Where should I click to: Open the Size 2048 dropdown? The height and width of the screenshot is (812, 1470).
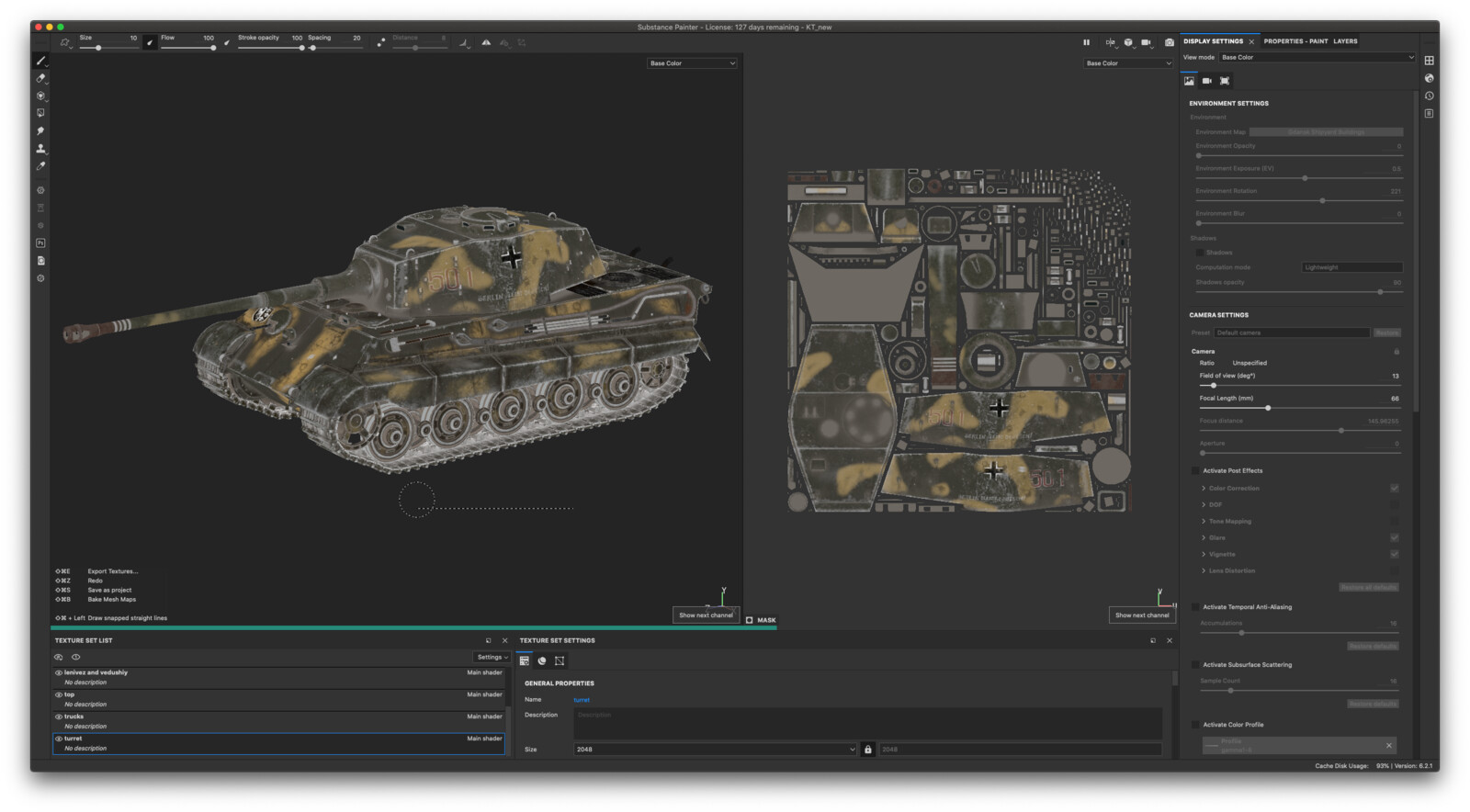coord(715,750)
